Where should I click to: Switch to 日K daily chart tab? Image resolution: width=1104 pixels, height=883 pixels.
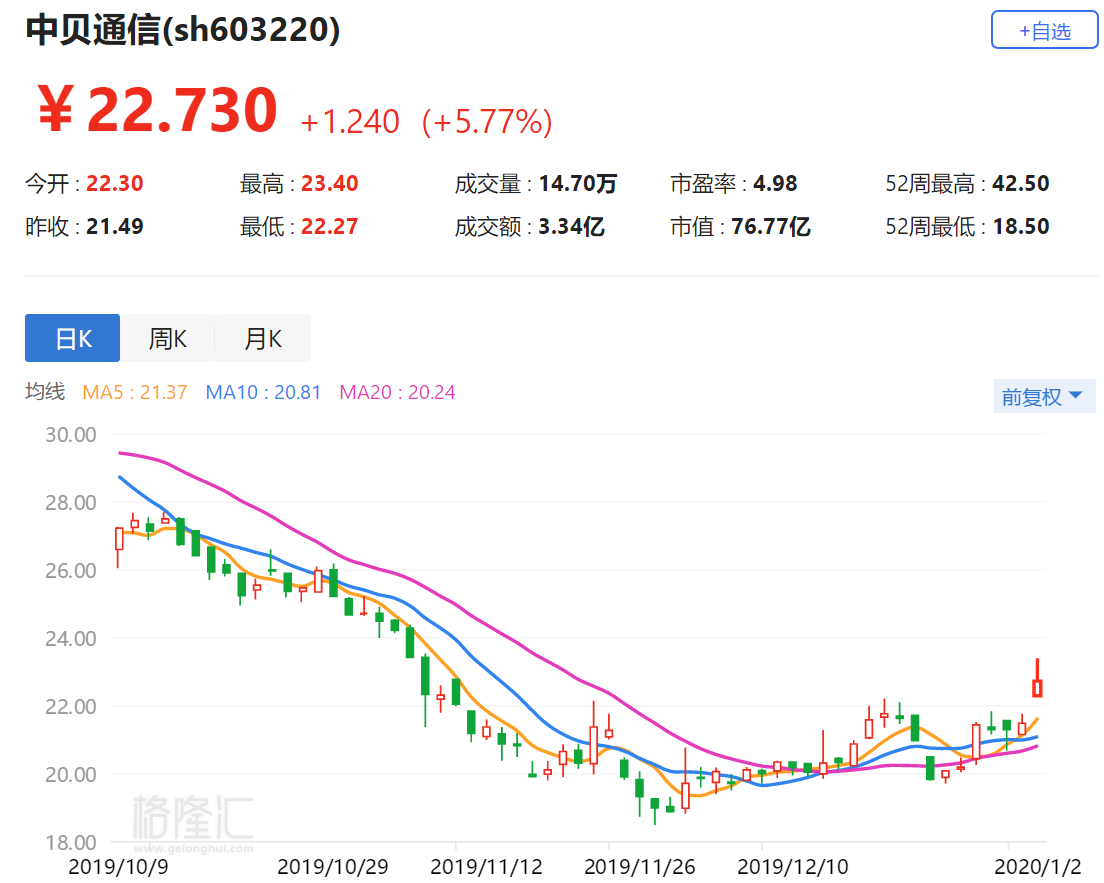coord(73,338)
